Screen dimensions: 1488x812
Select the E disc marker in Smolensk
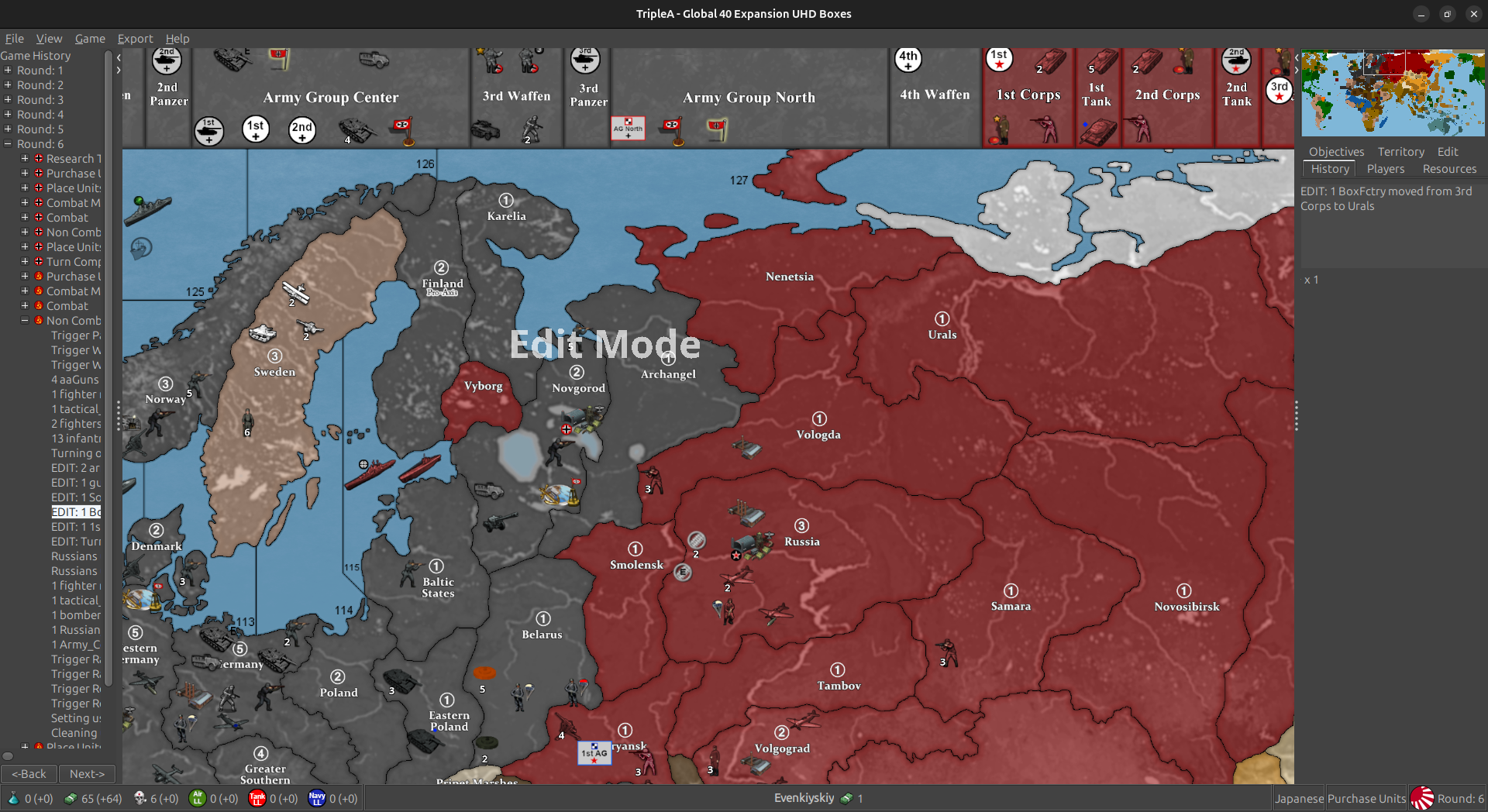click(682, 573)
